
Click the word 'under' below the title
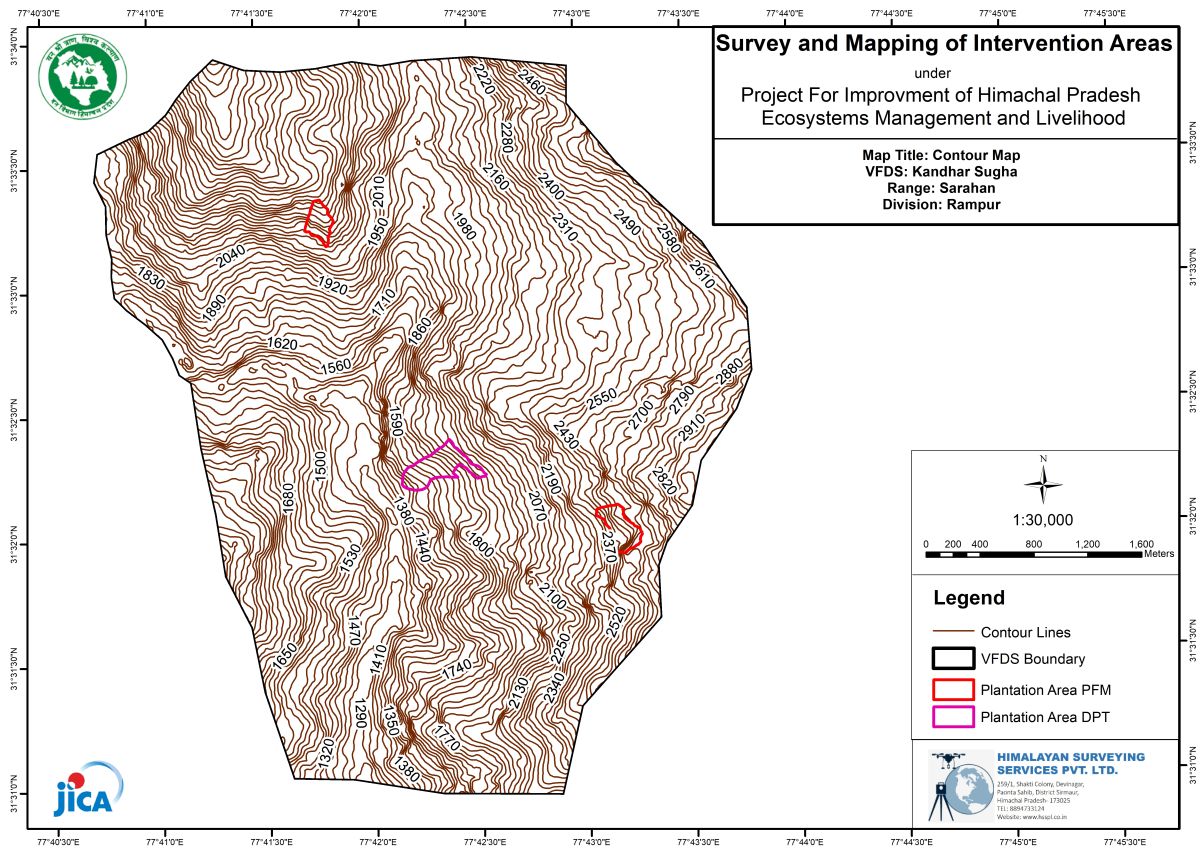coord(934,72)
